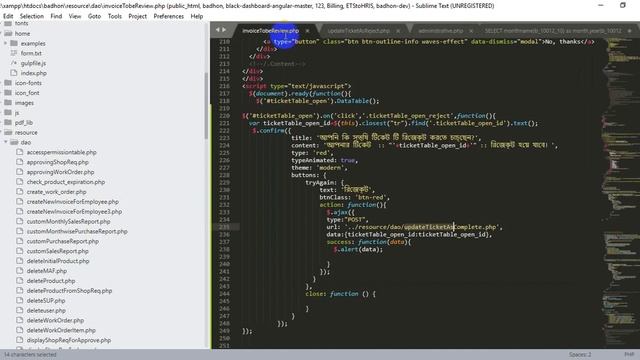Click the next-tab arrow in the tab bar
640x360 pixels.
[x=224, y=30]
